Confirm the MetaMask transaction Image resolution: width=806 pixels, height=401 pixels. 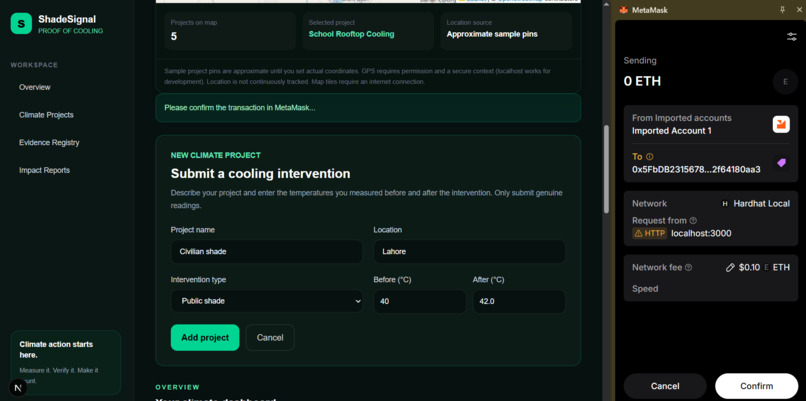click(x=757, y=386)
